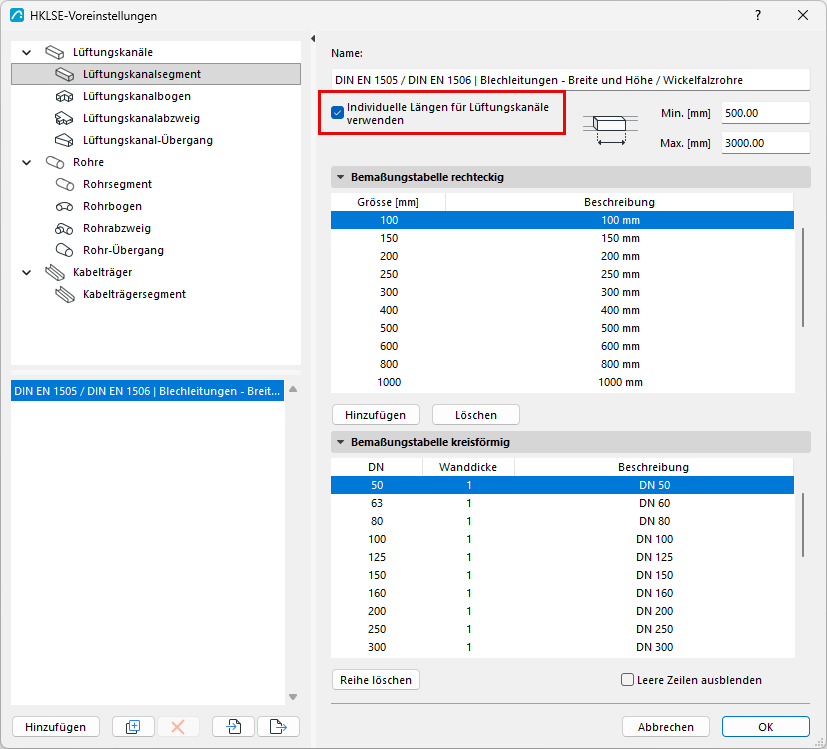Viewport: 827px width, 749px height.
Task: Click the preset list scroll-down arrow
Action: [x=293, y=697]
